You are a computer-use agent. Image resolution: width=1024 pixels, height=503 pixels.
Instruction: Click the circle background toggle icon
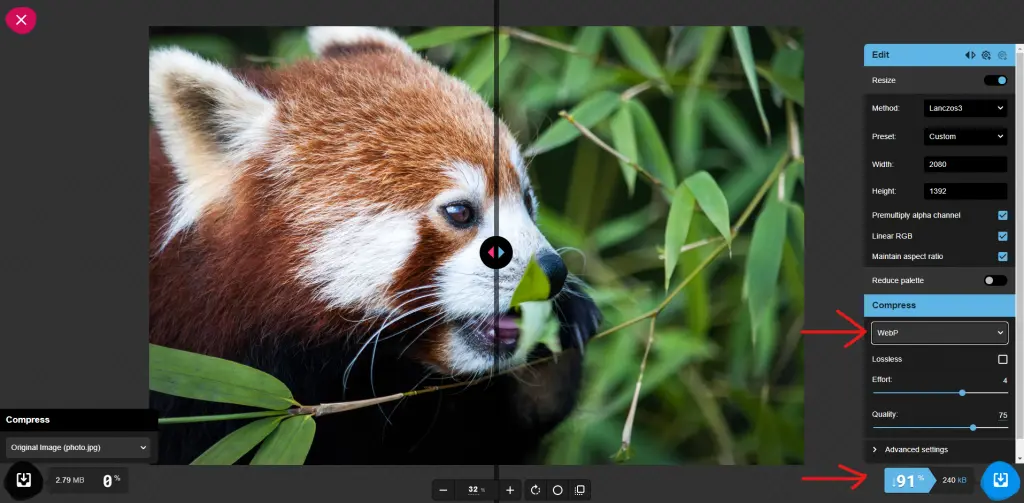[558, 490]
